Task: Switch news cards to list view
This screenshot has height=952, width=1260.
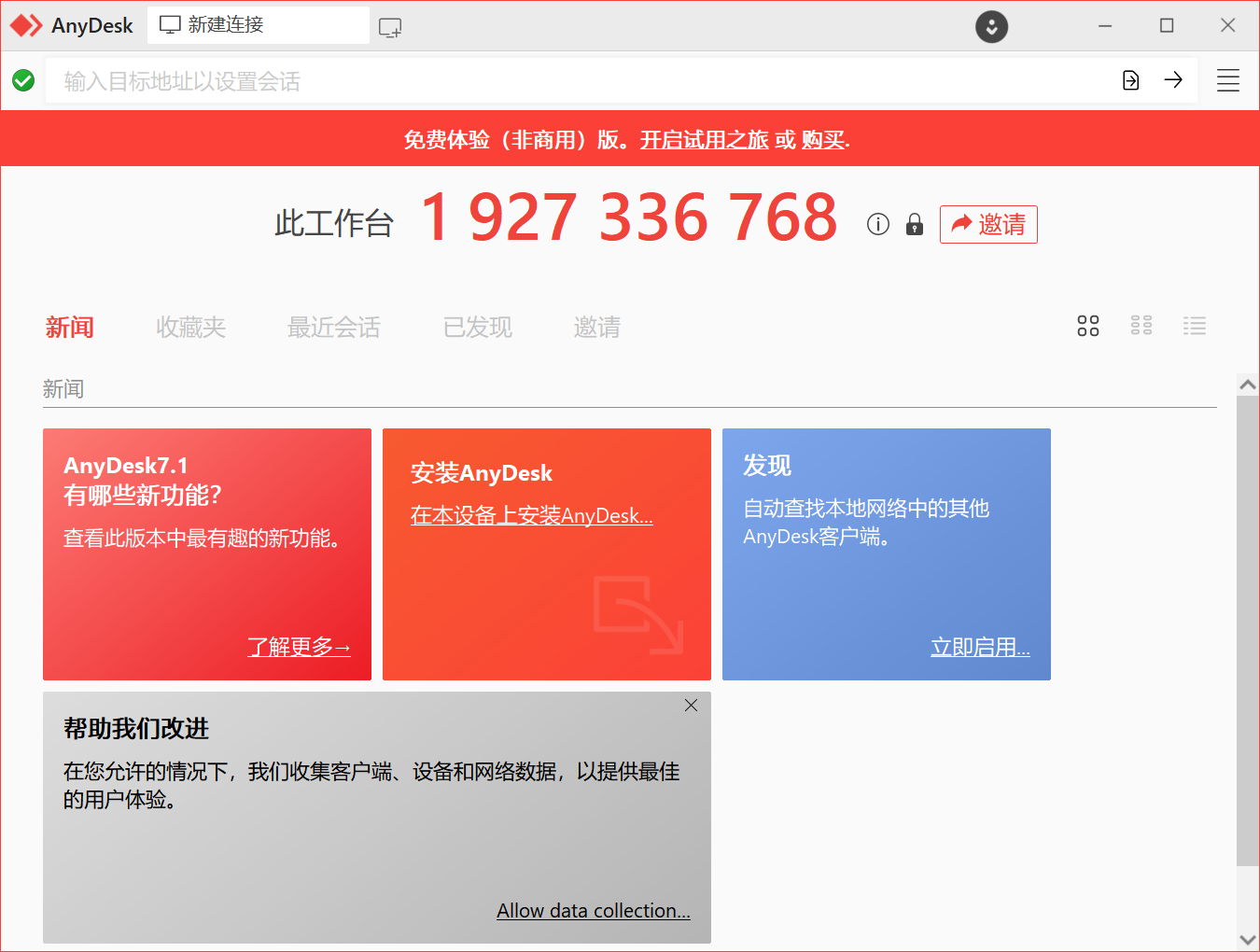Action: pyautogui.click(x=1195, y=326)
